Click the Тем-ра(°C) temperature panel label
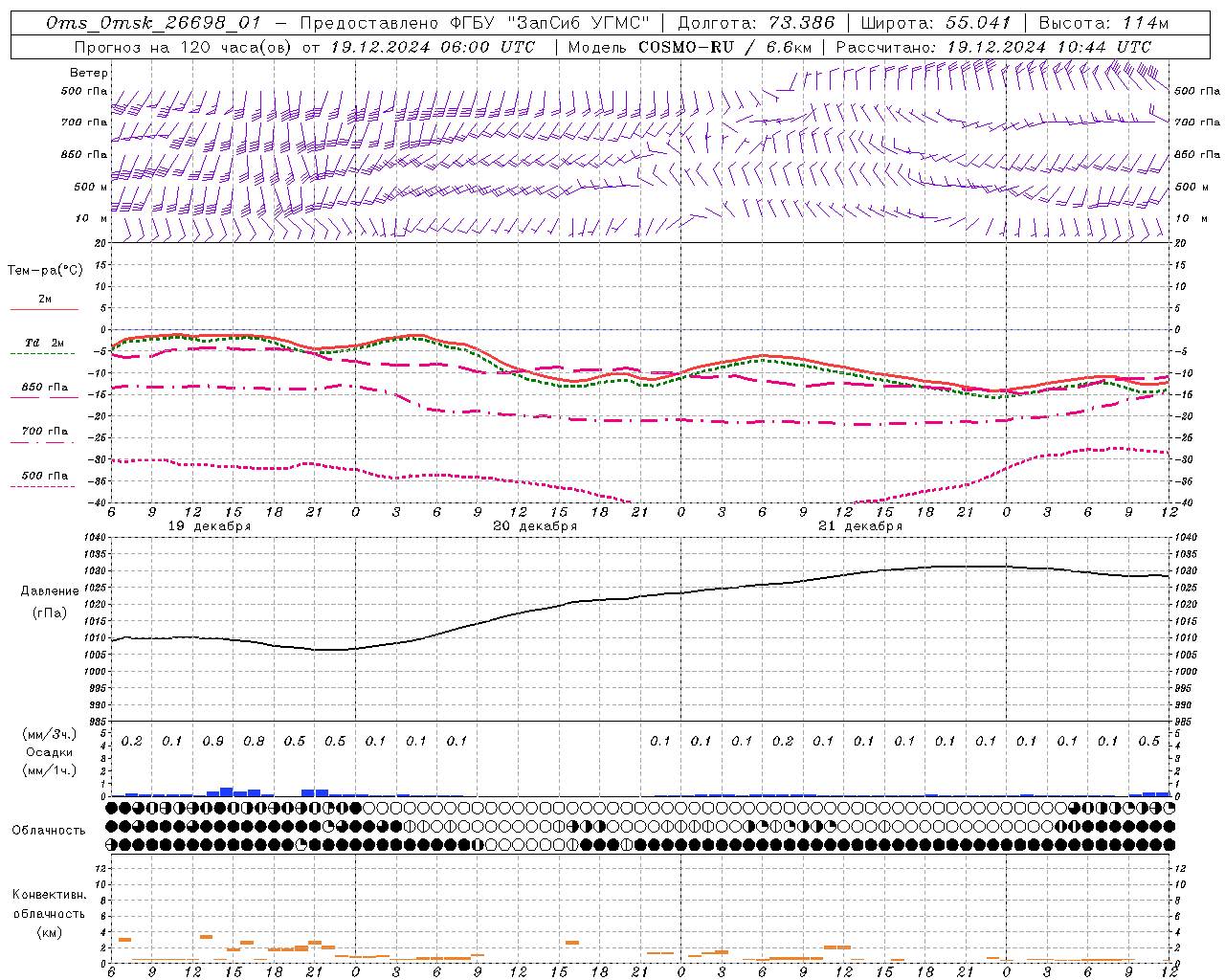Viewport: 1225px width, 980px height. point(45,271)
